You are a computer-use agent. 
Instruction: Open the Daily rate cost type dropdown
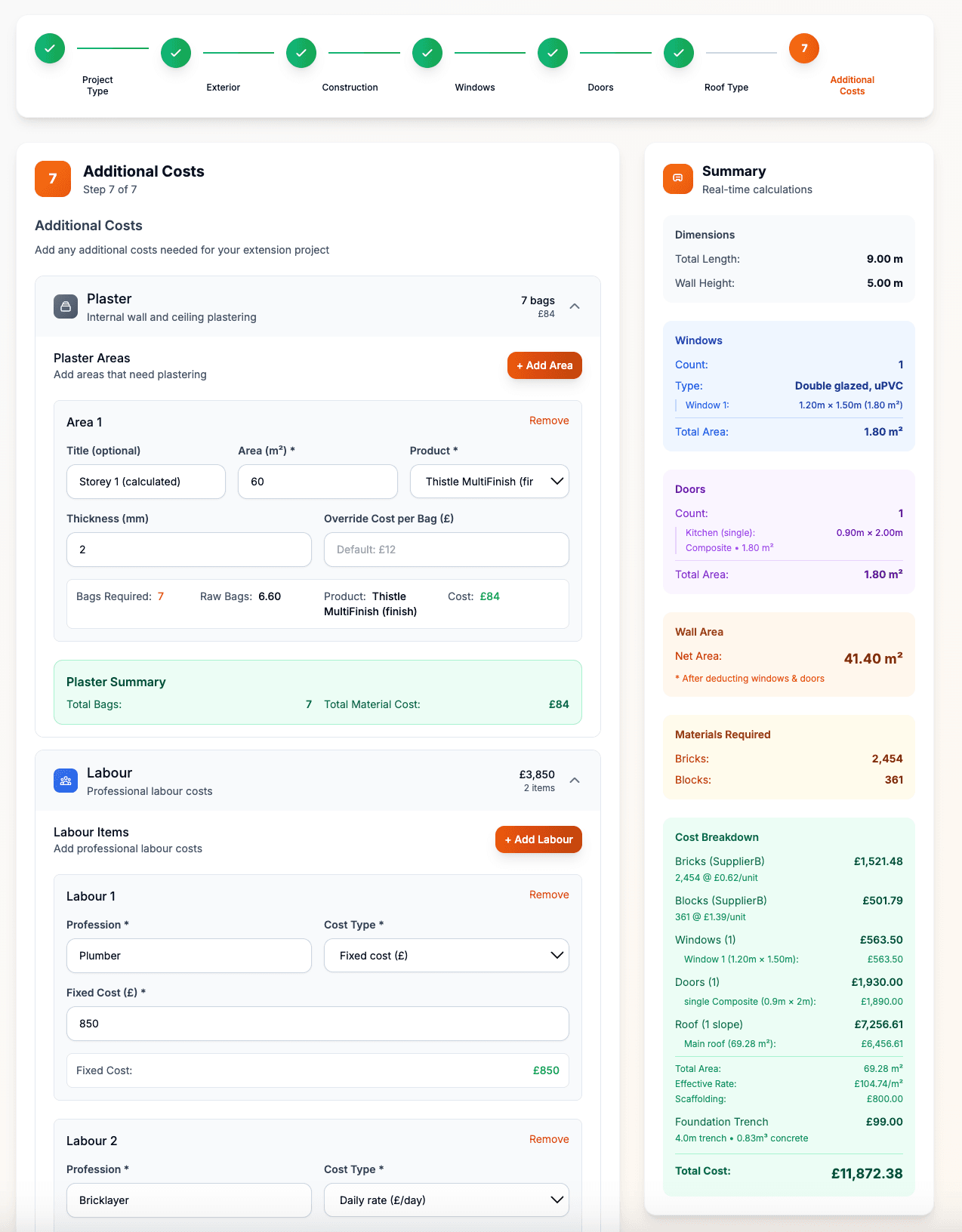[446, 1200]
